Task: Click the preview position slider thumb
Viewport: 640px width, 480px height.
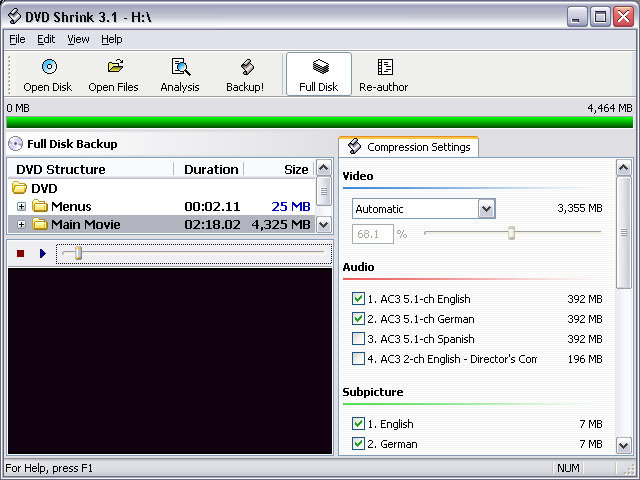Action: click(x=78, y=253)
